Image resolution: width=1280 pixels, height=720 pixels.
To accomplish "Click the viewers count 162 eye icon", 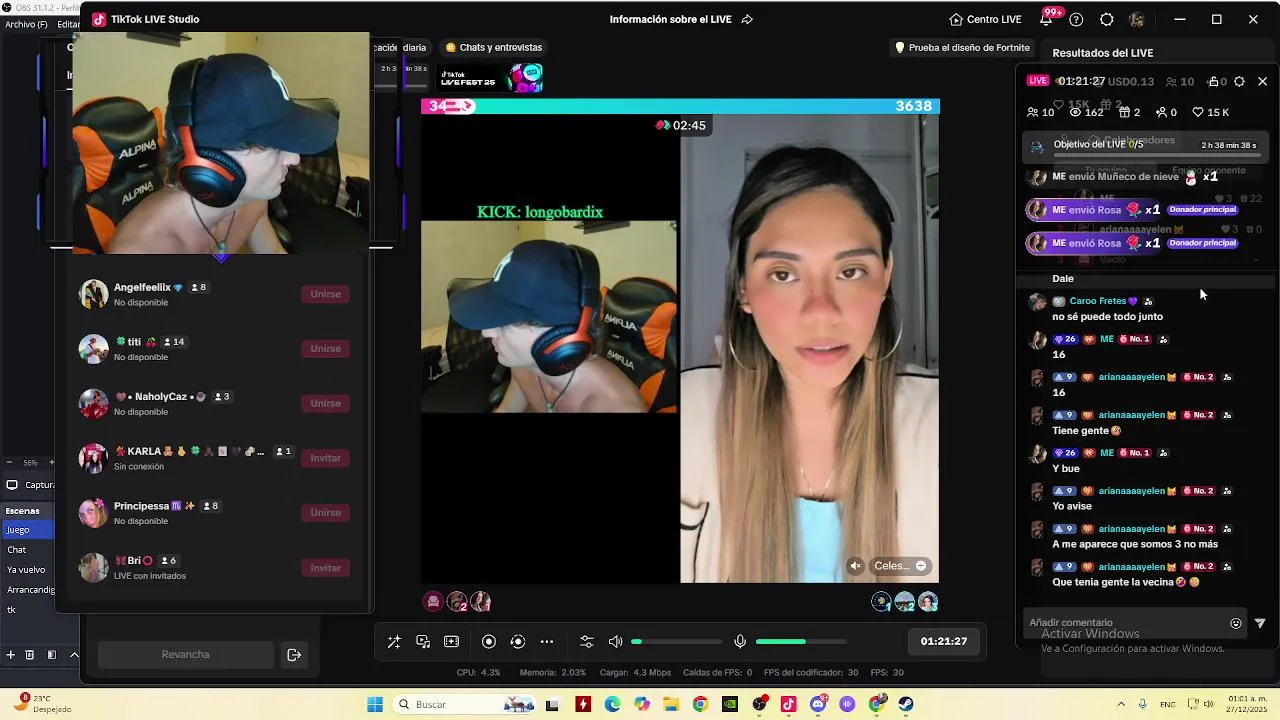I will click(x=1086, y=112).
